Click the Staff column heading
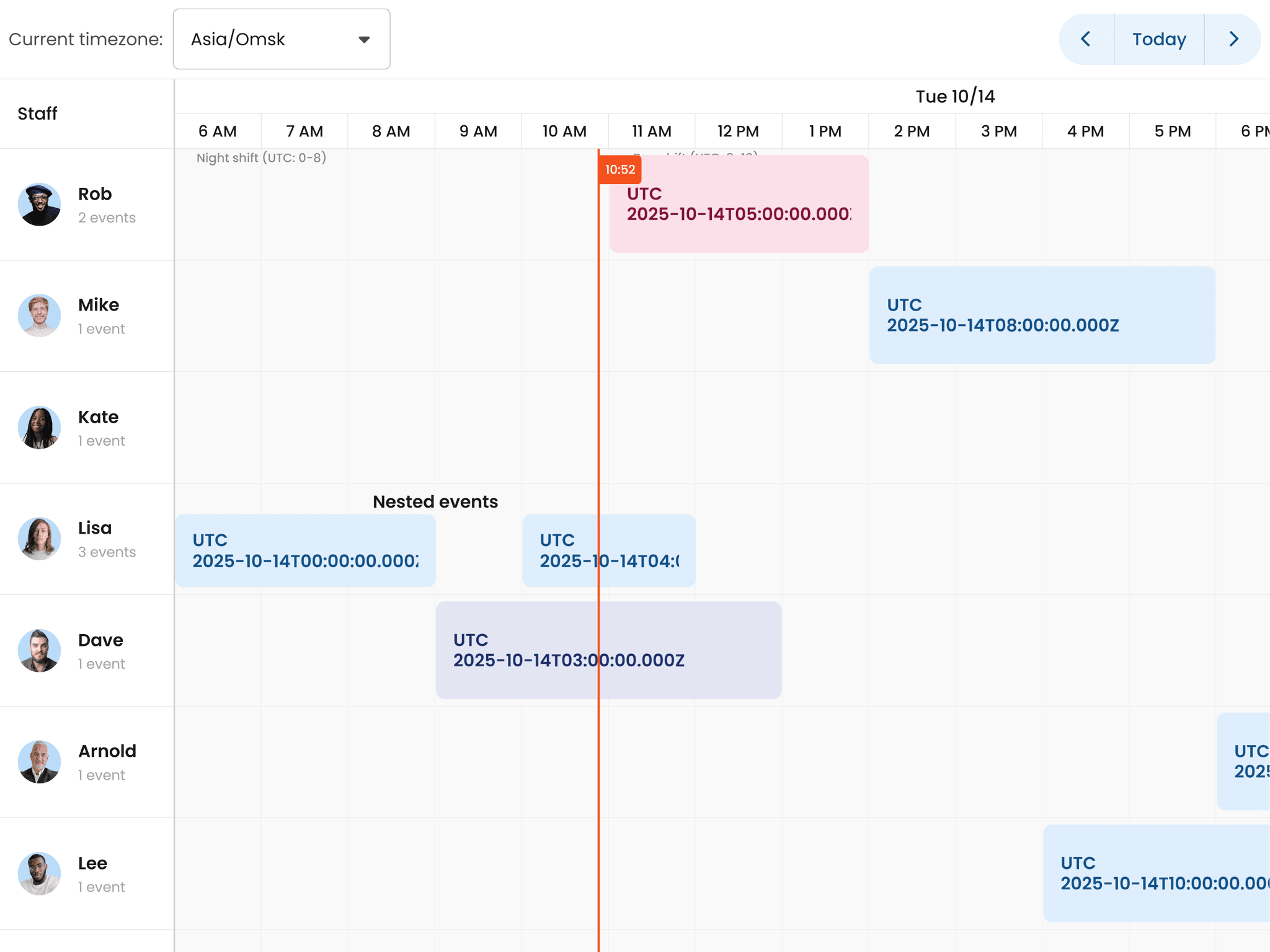Image resolution: width=1270 pixels, height=952 pixels. [37, 113]
